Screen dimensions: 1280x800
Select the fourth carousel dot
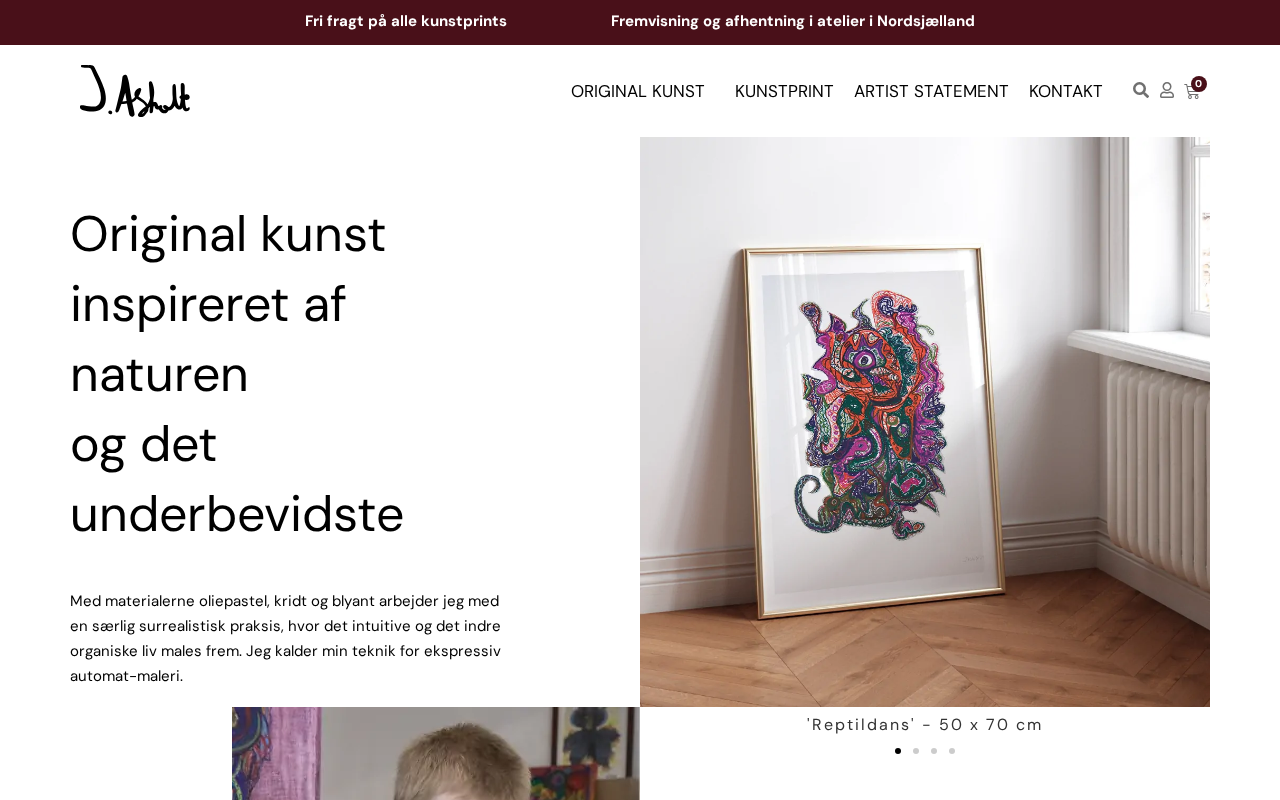click(952, 751)
